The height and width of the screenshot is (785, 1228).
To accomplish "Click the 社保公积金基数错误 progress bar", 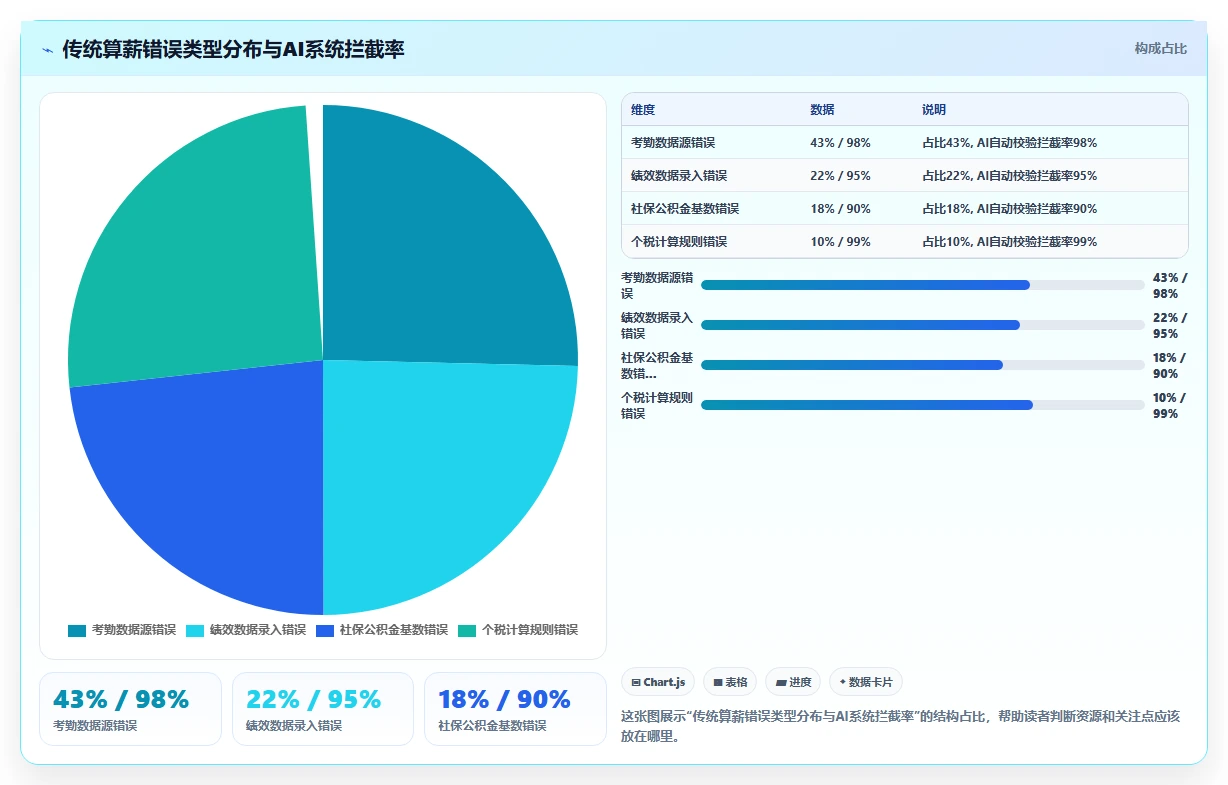I will pos(922,365).
